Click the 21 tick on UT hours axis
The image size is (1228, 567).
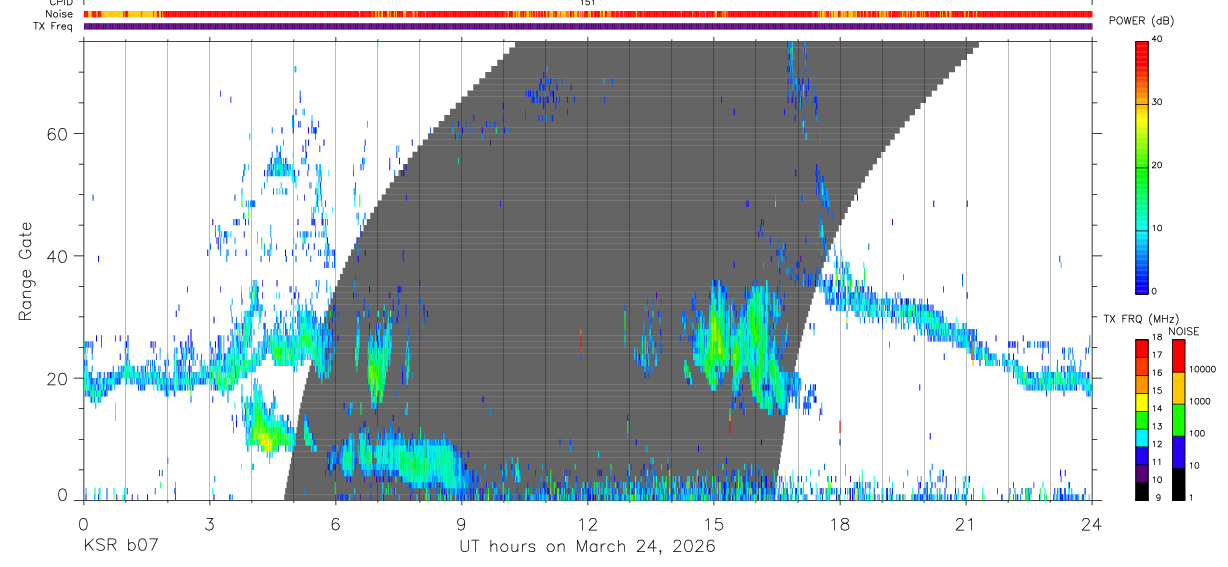point(965,524)
